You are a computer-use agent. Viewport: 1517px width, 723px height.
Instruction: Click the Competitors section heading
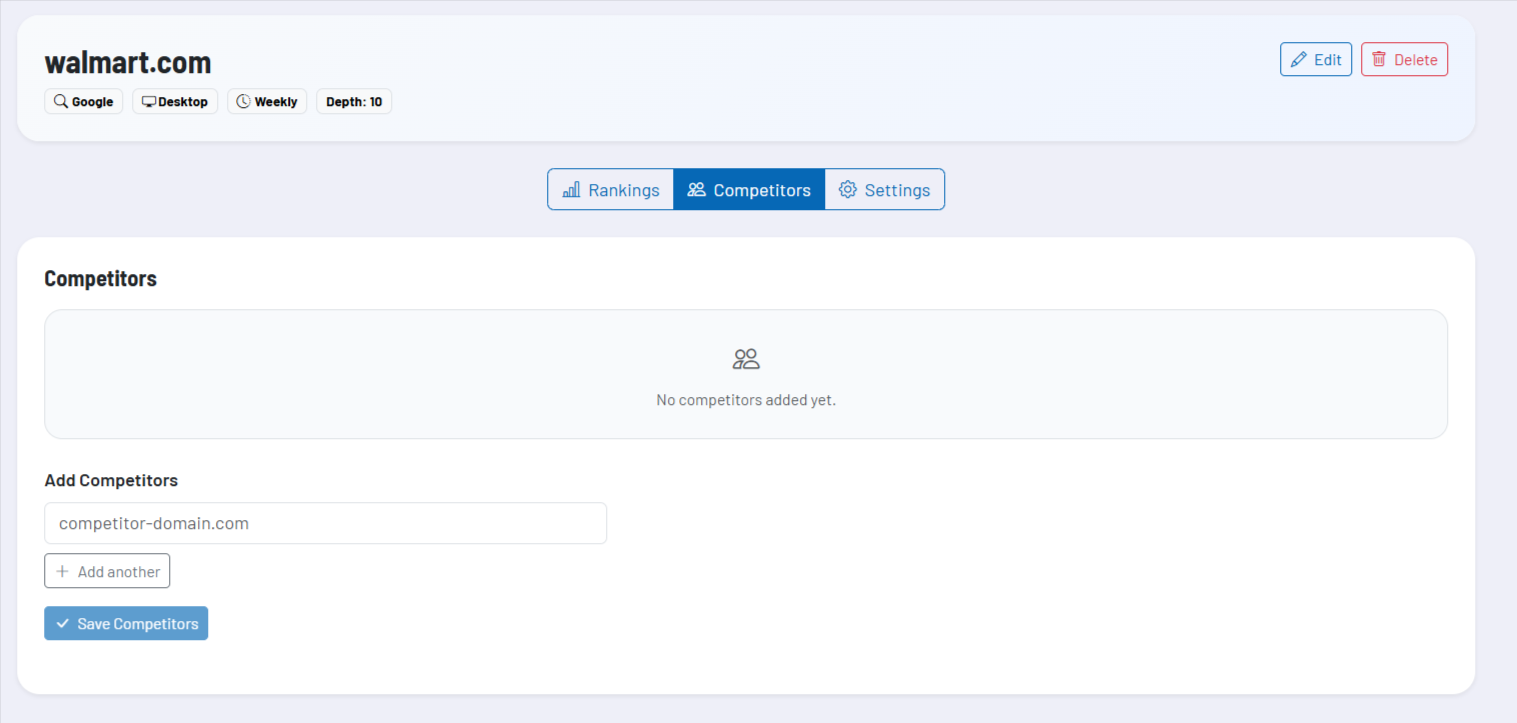point(100,278)
